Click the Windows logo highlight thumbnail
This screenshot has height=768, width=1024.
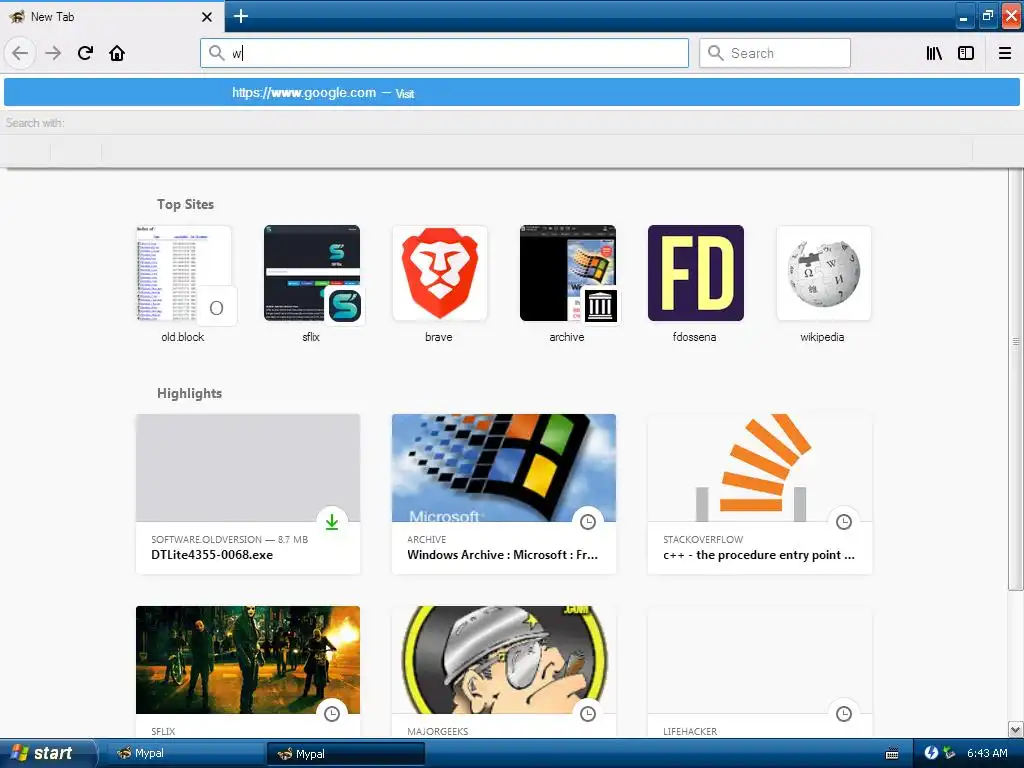504,468
